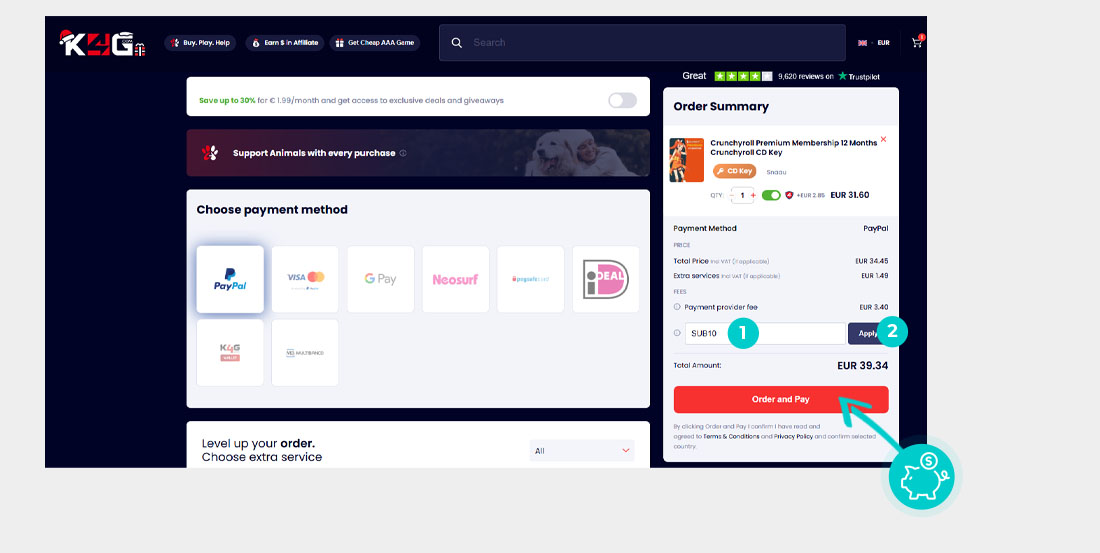Image resolution: width=1100 pixels, height=553 pixels.
Task: Click the Trustpilot star rating
Action: (743, 76)
